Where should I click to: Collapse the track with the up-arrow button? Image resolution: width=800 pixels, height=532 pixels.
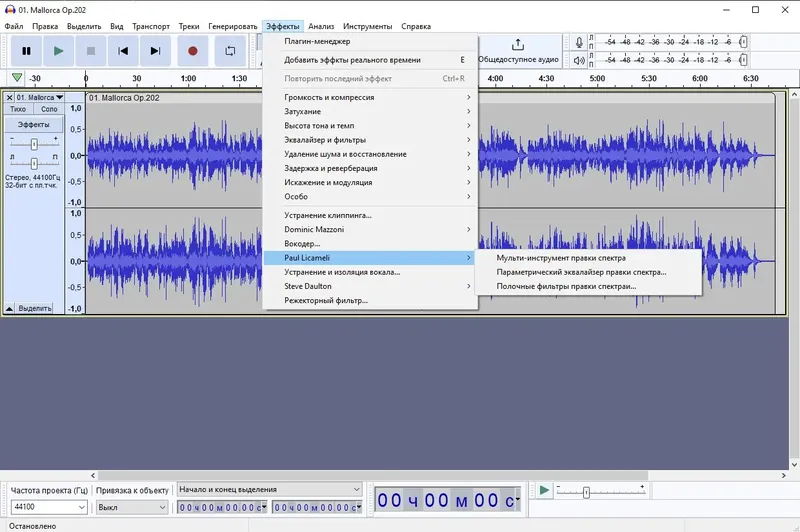(x=9, y=308)
